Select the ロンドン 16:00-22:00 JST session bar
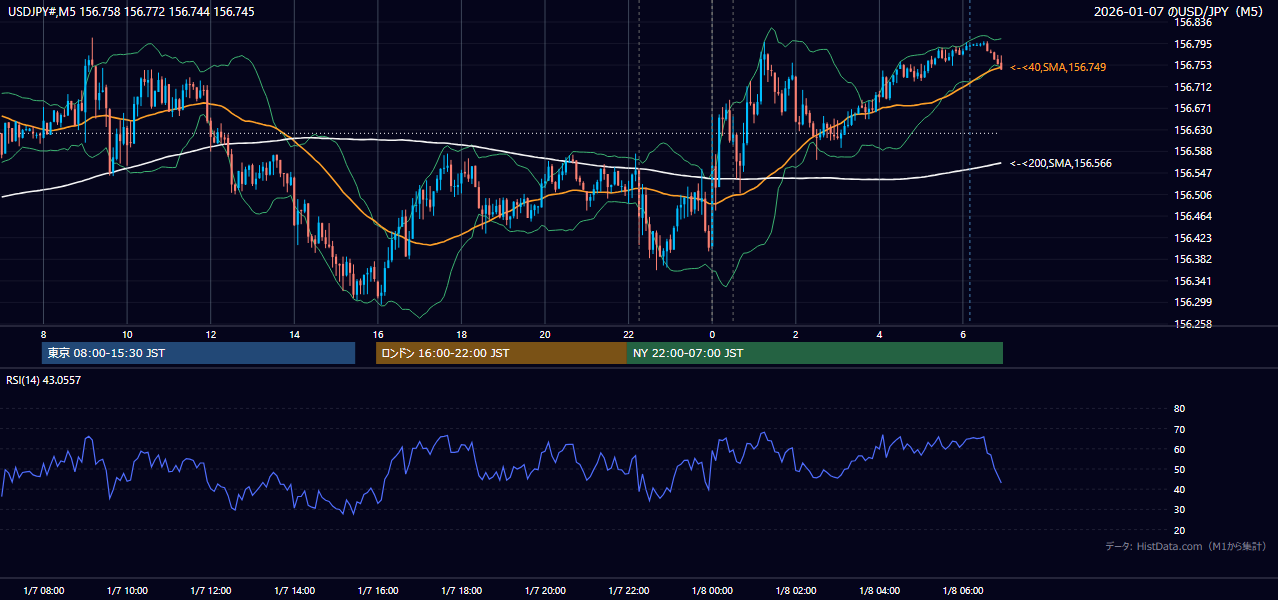The image size is (1278, 600). pyautogui.click(x=502, y=353)
